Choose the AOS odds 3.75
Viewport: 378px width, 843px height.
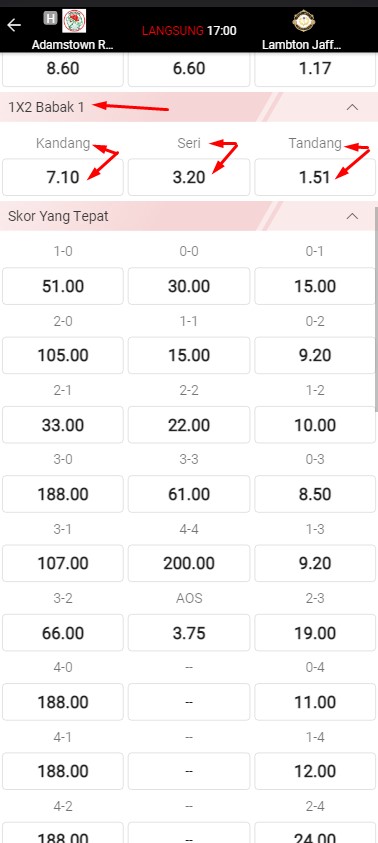(x=189, y=633)
